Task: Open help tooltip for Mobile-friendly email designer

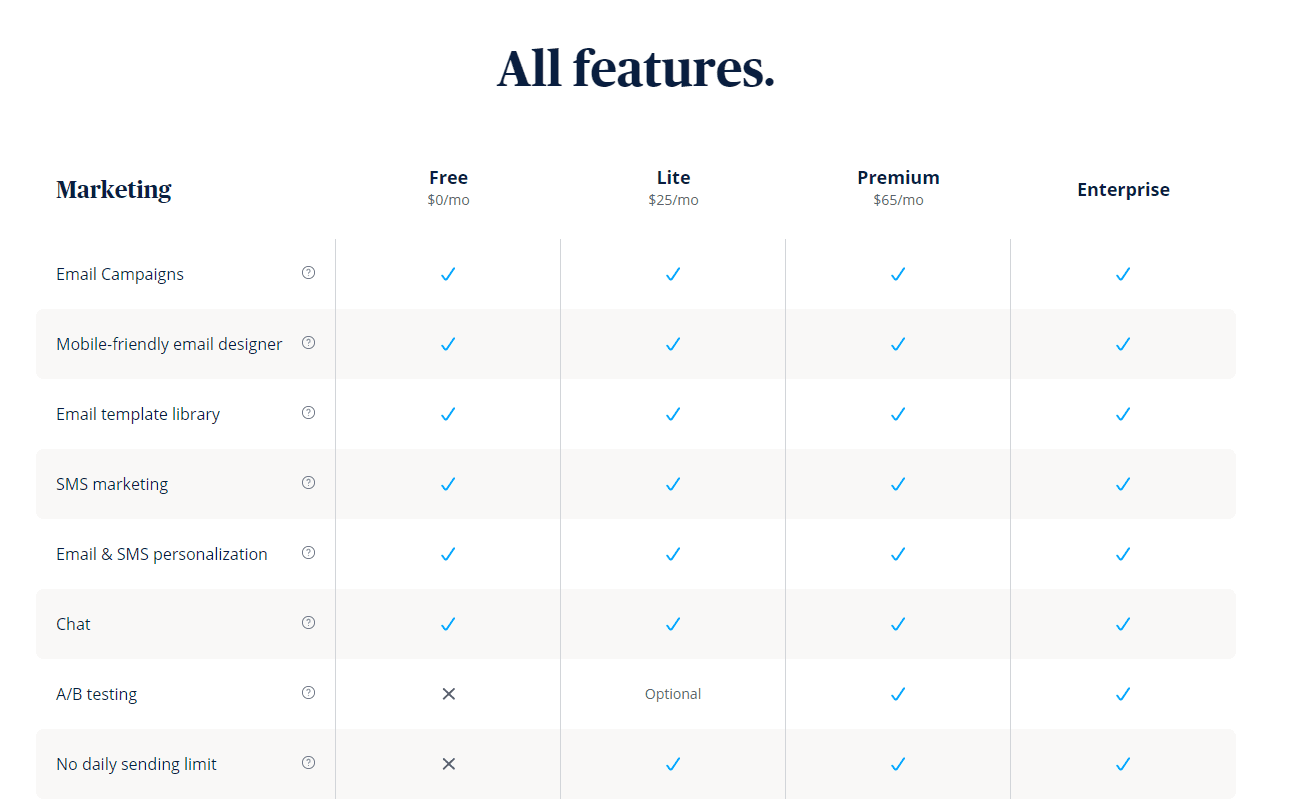Action: 308,343
